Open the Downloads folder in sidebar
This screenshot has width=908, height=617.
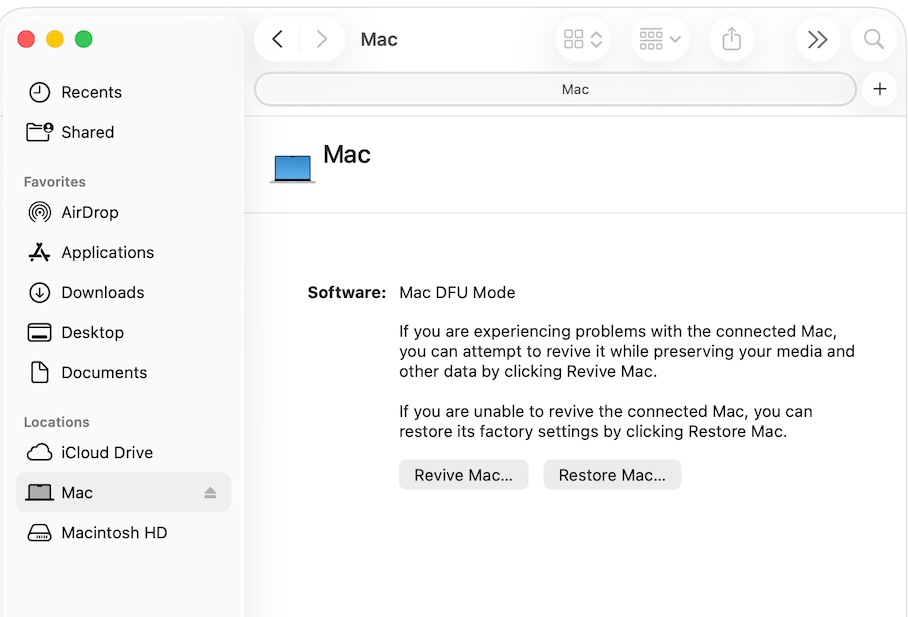[102, 292]
